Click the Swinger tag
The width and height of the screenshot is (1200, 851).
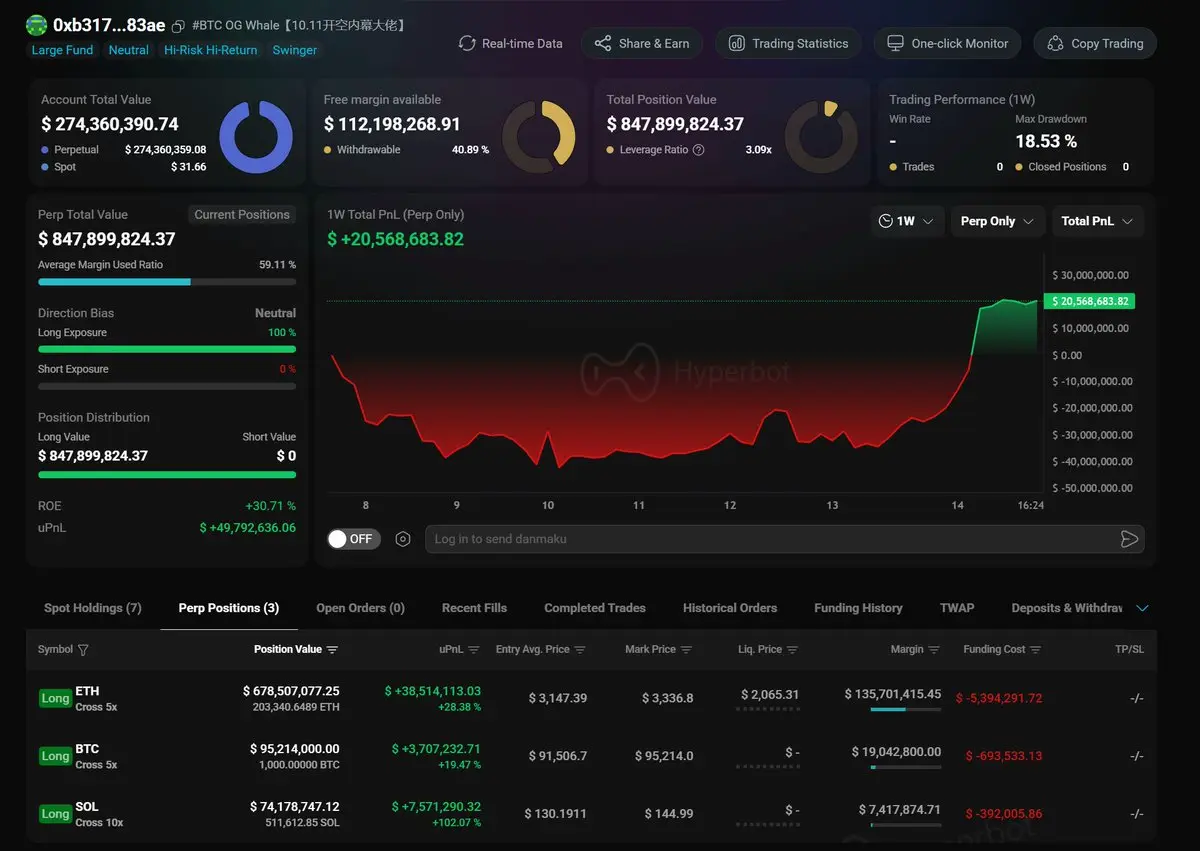[x=295, y=50]
